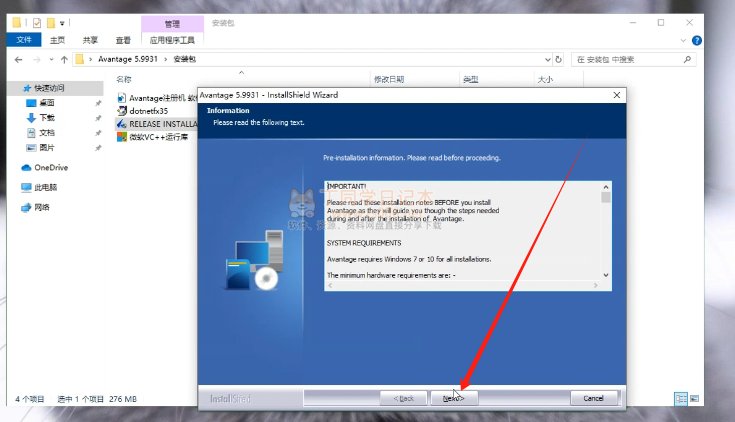Screen dimensions: 735x422
Task: Switch to the 主页 ribbon tab
Action: tap(57, 40)
